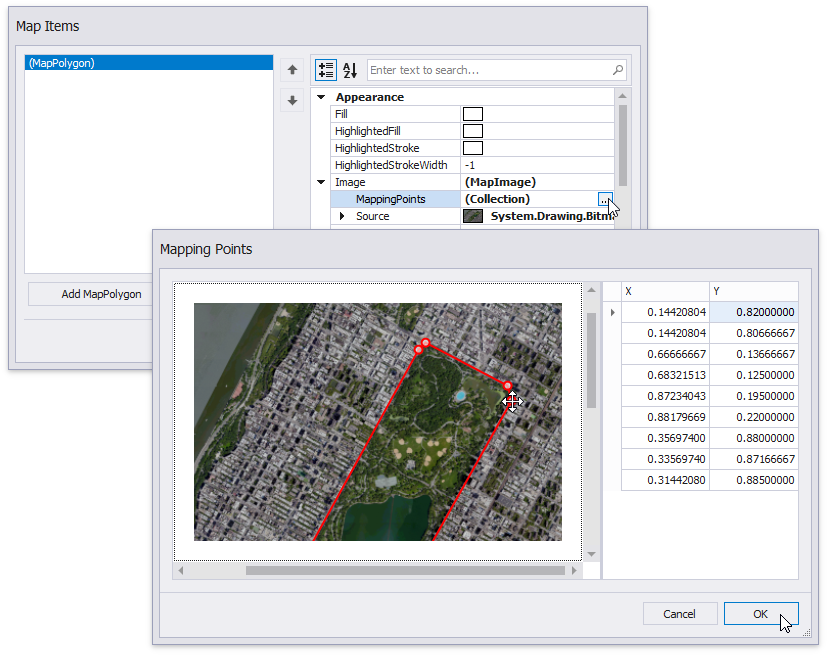Click the search magnifier icon
827x655 pixels.
[617, 70]
